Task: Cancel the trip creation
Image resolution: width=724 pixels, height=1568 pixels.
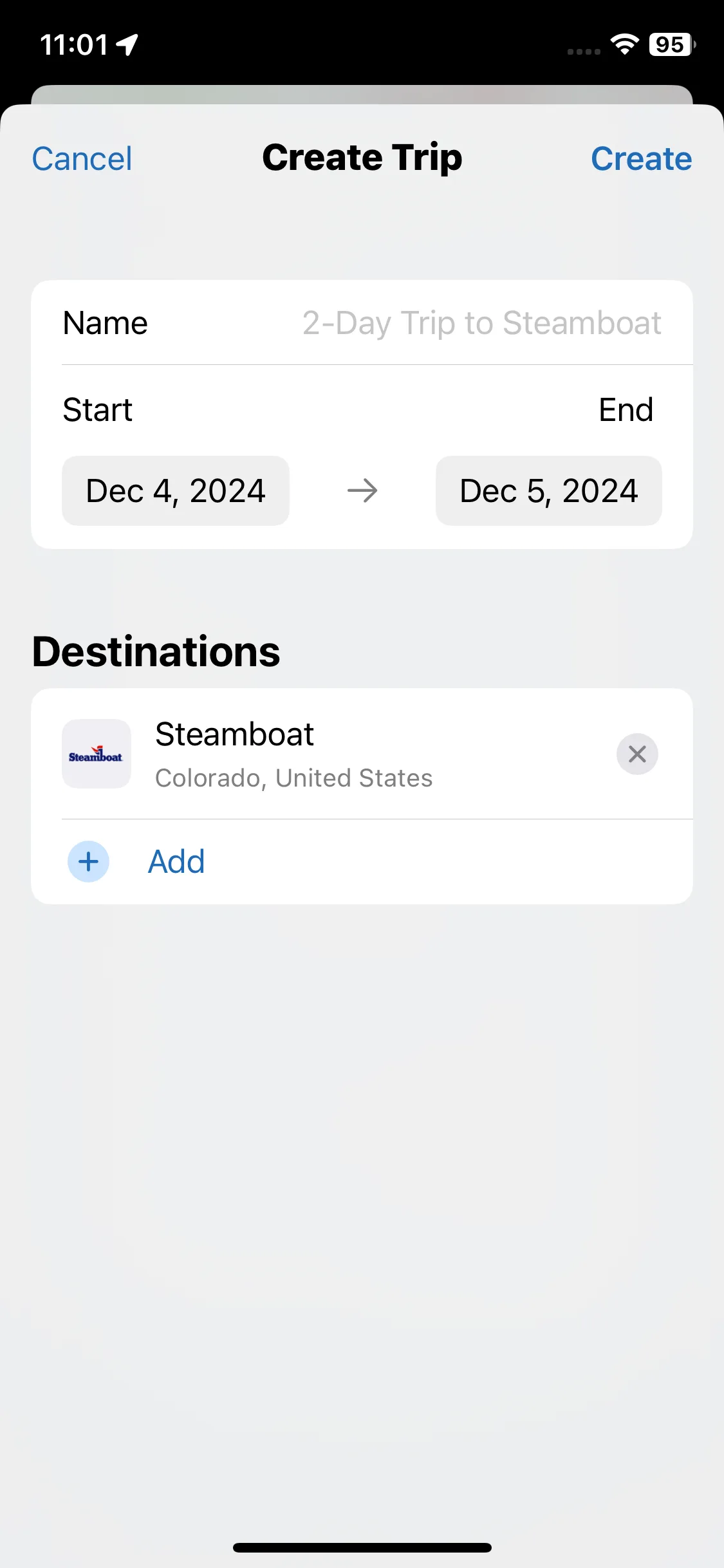Action: 82,159
